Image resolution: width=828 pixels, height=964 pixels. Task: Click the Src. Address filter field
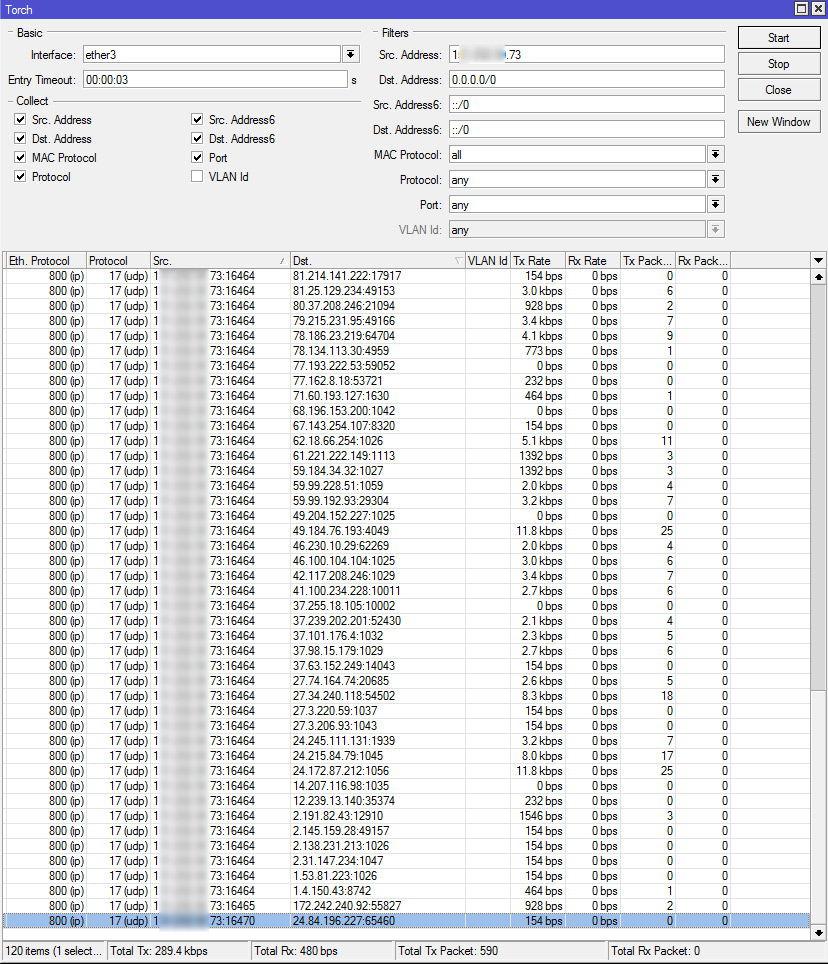(x=586, y=54)
